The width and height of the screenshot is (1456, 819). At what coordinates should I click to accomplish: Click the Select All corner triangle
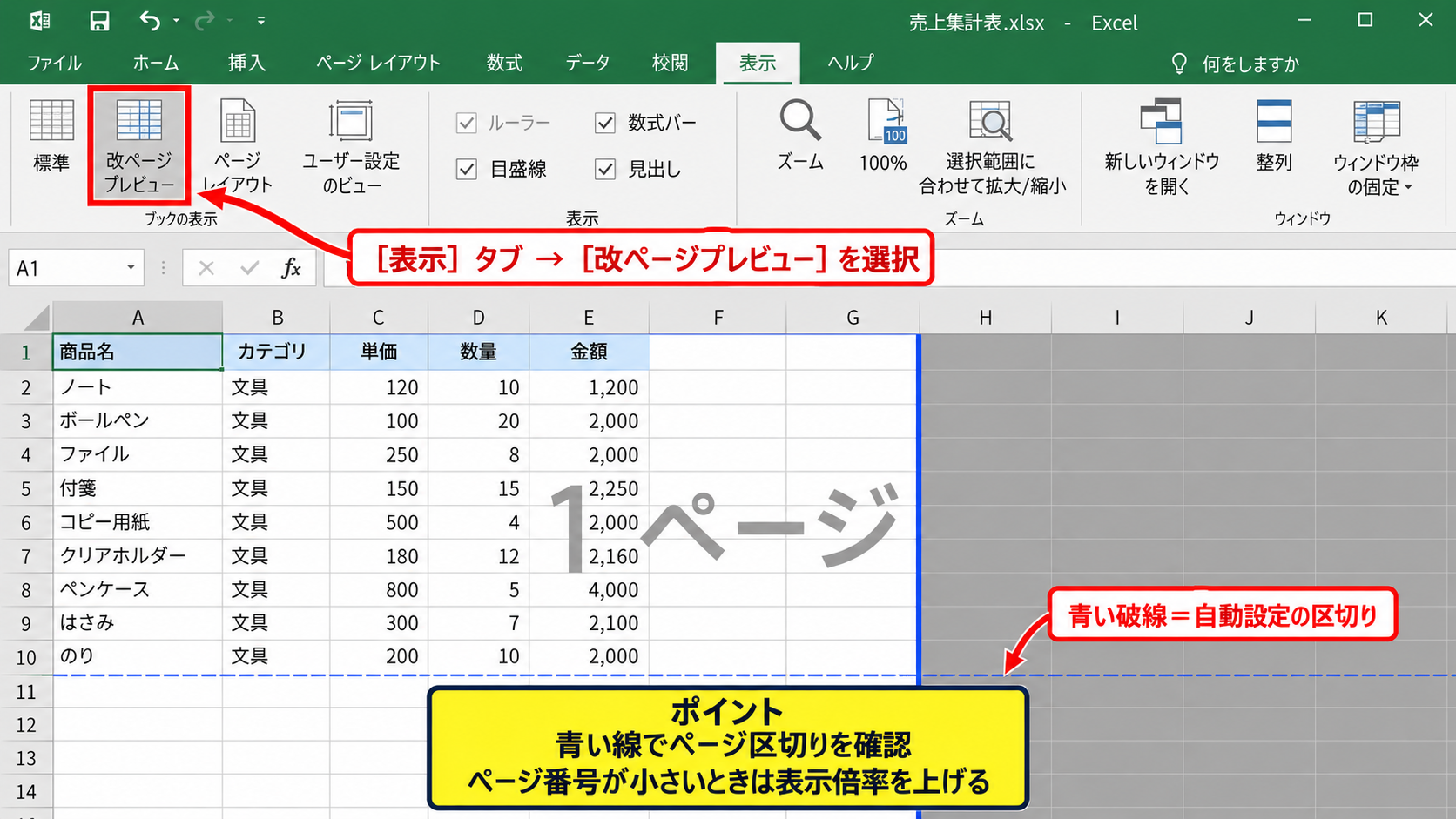coord(35,318)
